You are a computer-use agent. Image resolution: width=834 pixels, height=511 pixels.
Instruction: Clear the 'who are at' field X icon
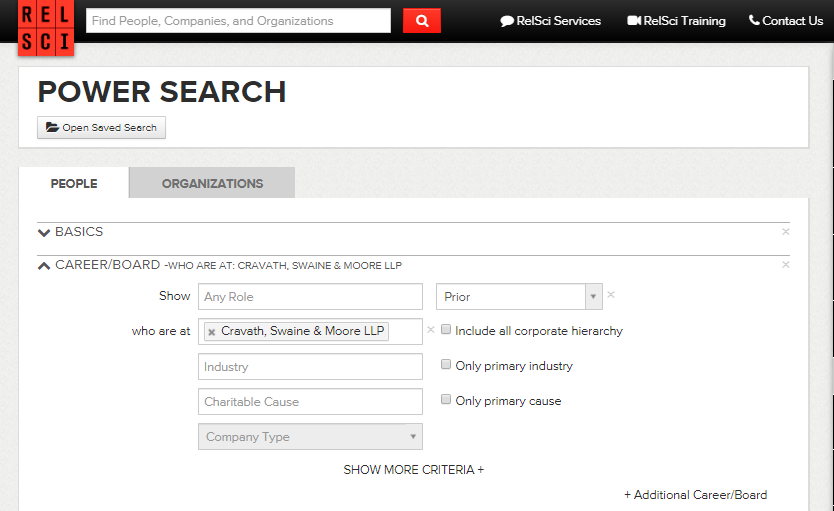431,329
